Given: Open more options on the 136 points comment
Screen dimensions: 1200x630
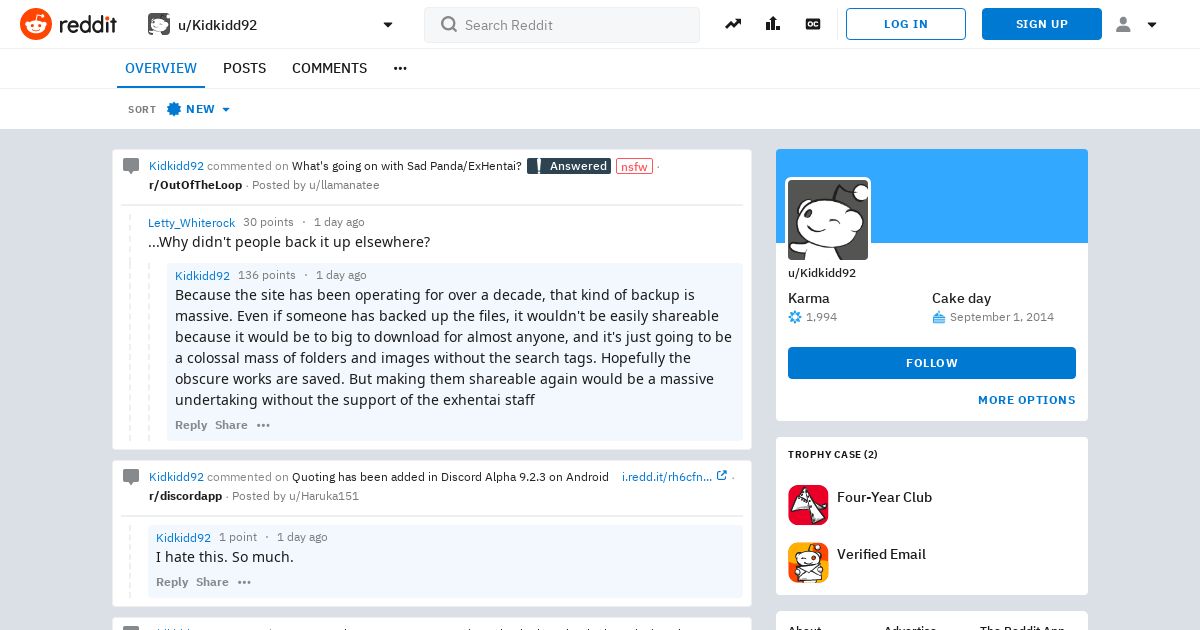Looking at the screenshot, I should (x=263, y=425).
